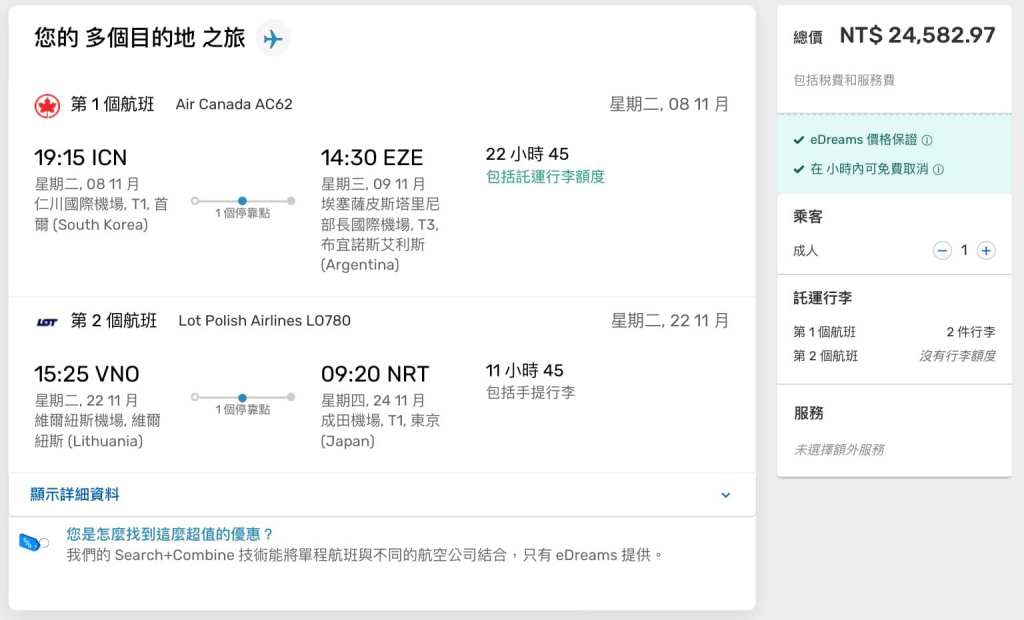Click the price tag icon by the deal message
The image size is (1024, 620).
tap(33, 542)
